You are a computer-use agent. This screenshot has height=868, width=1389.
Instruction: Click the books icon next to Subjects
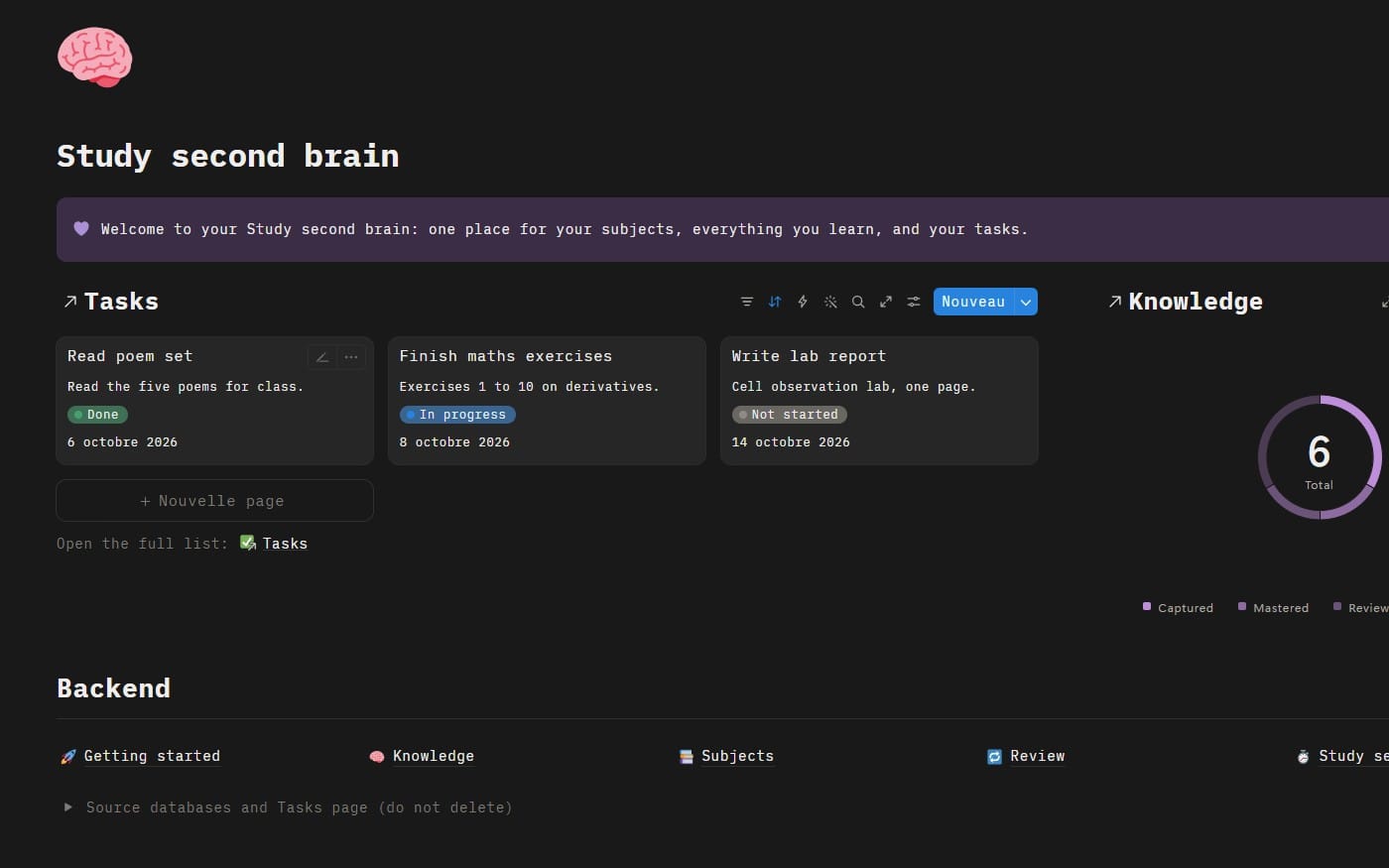click(x=686, y=757)
